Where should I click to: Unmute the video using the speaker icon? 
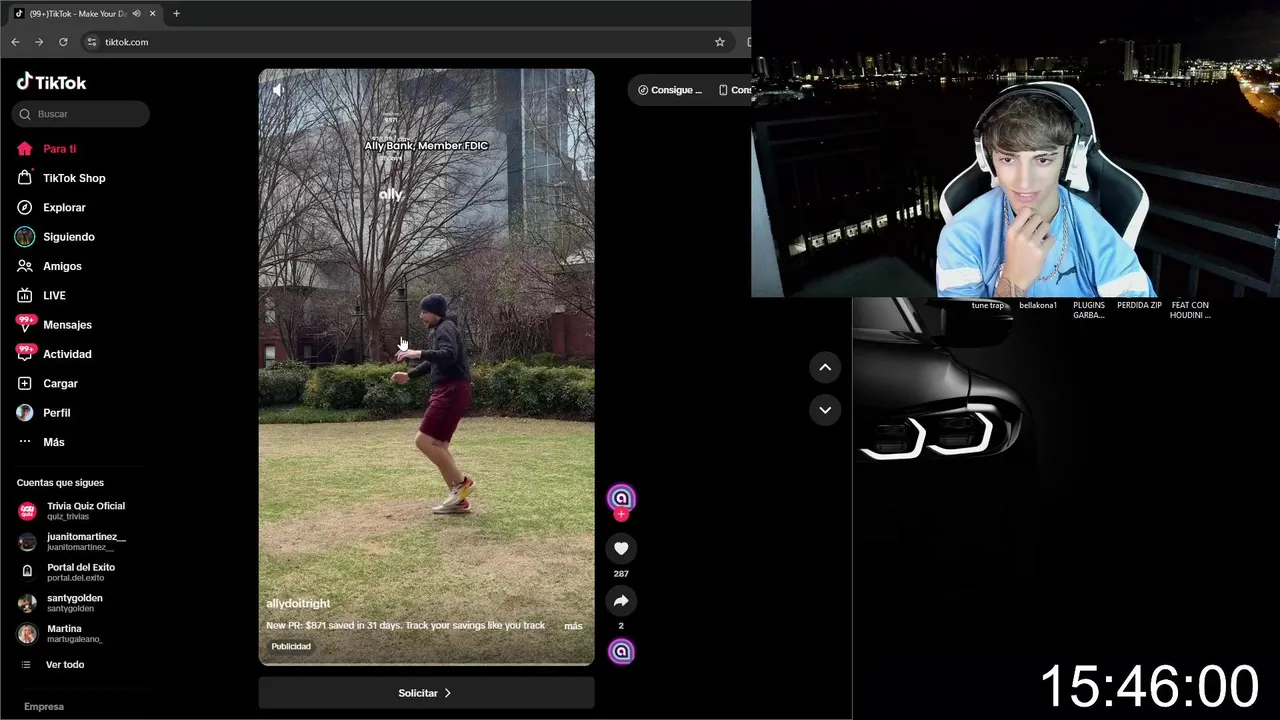(279, 90)
